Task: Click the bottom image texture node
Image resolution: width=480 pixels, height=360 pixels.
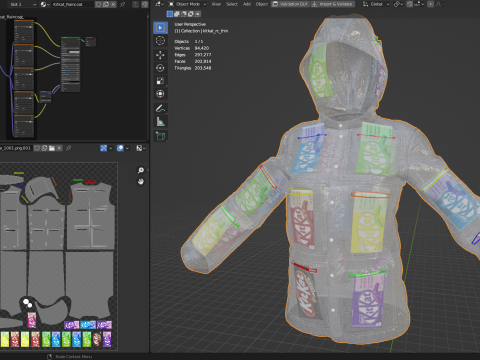Action: pos(24,126)
